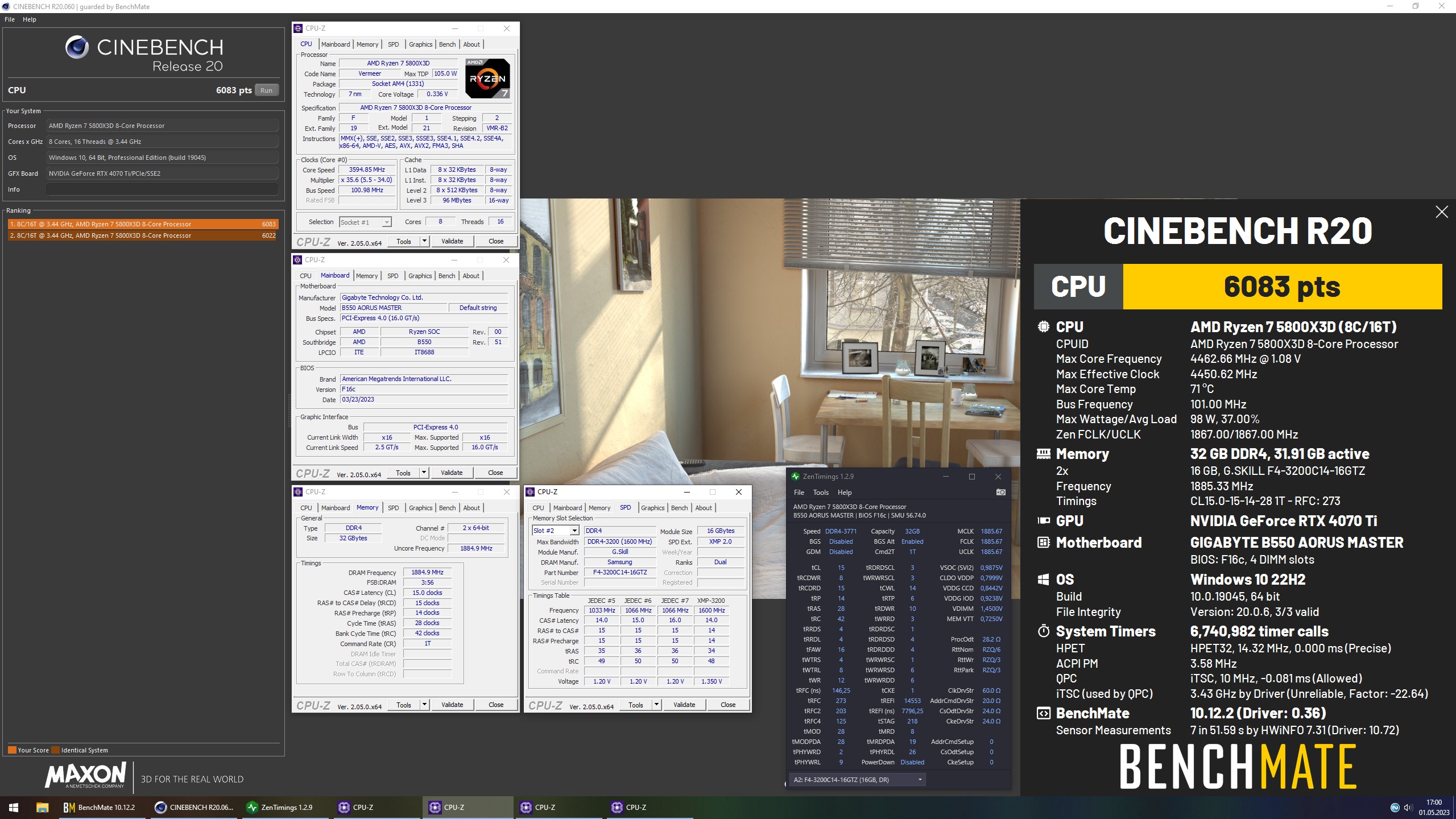Screen dimensions: 1456x819
Task: Click Validate in CPU-Z SPD window
Action: pyautogui.click(x=684, y=705)
